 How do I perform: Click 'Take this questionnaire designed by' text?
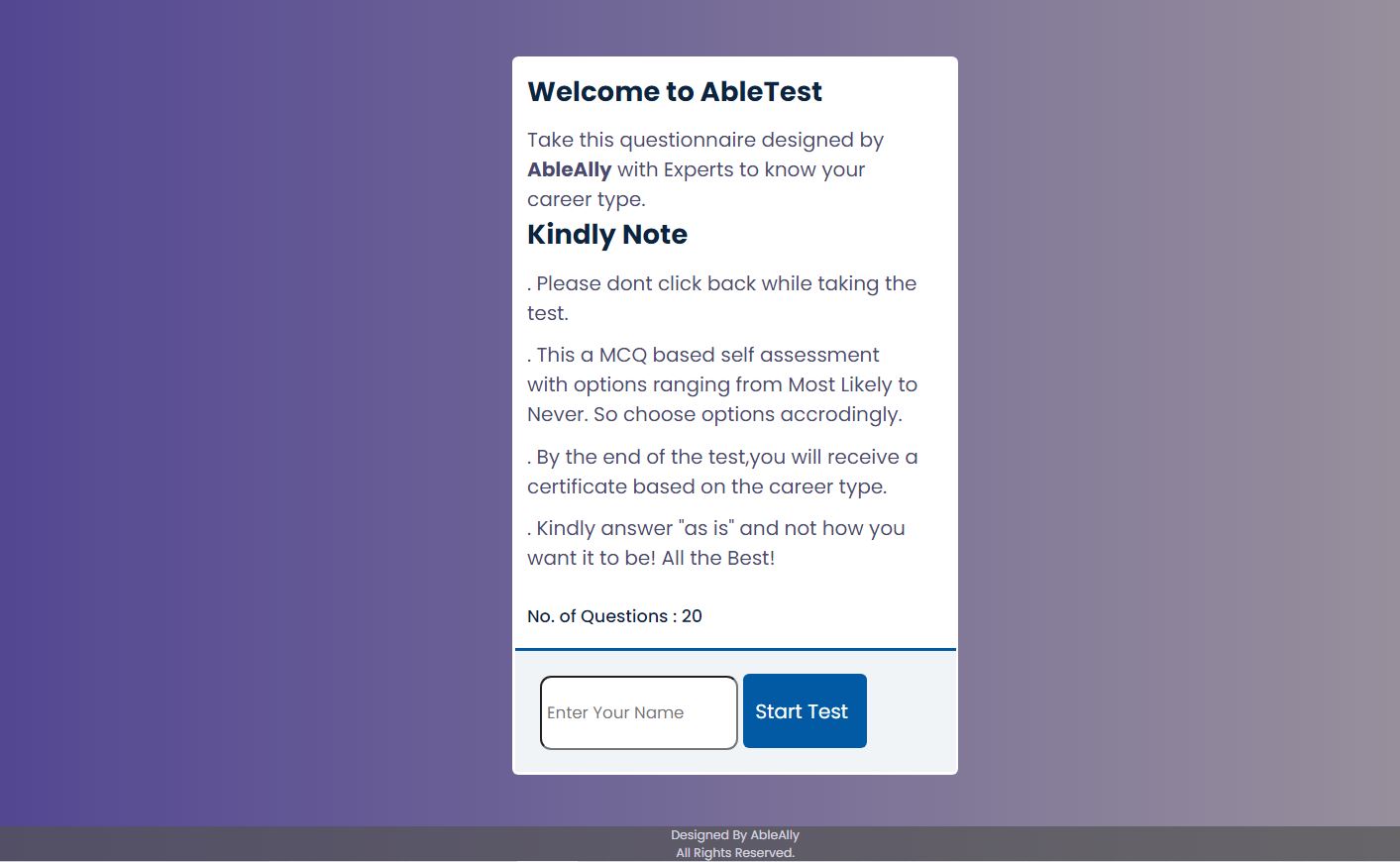(x=704, y=140)
